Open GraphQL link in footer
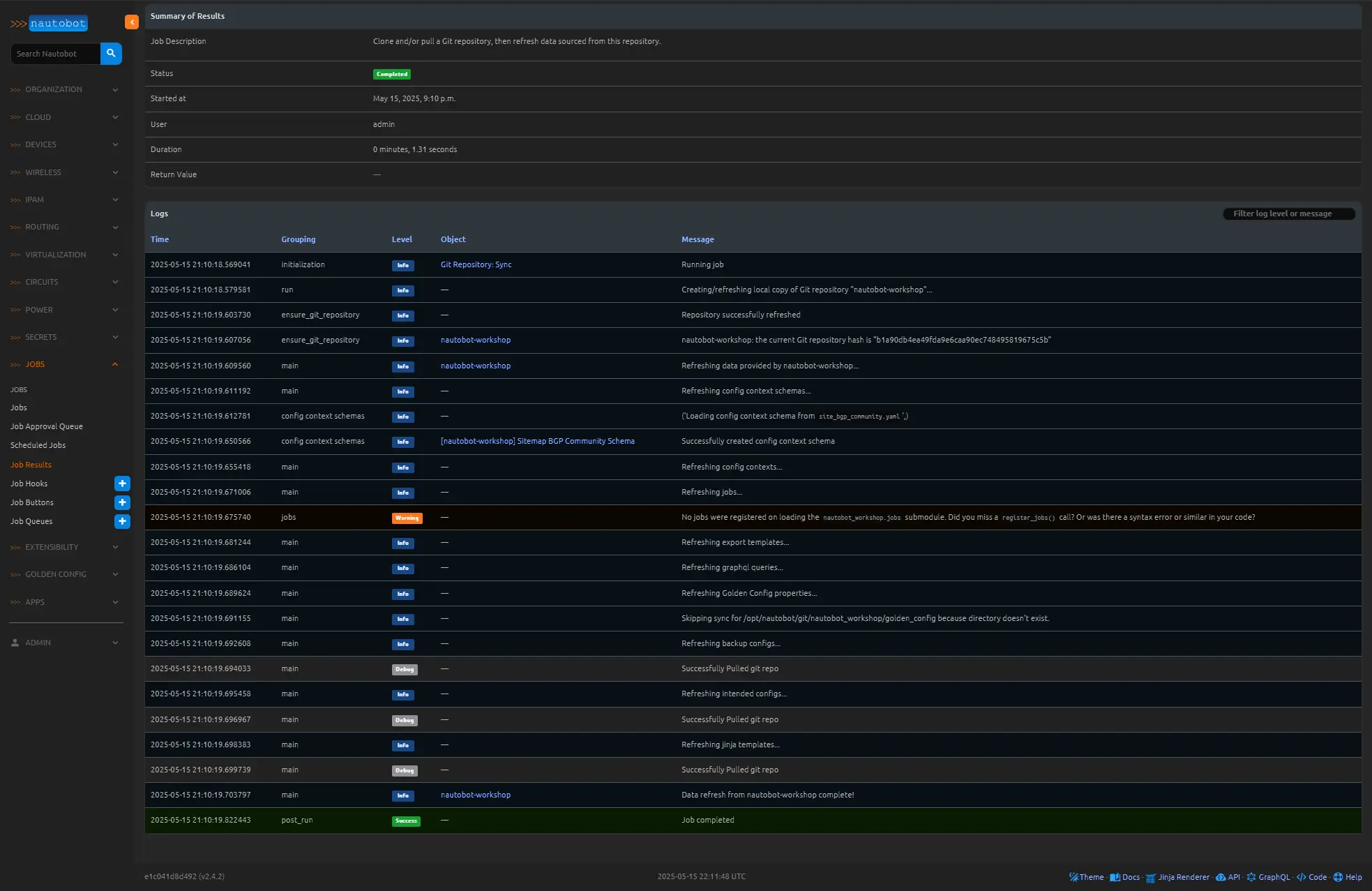Image resolution: width=1372 pixels, height=891 pixels. 1269,877
